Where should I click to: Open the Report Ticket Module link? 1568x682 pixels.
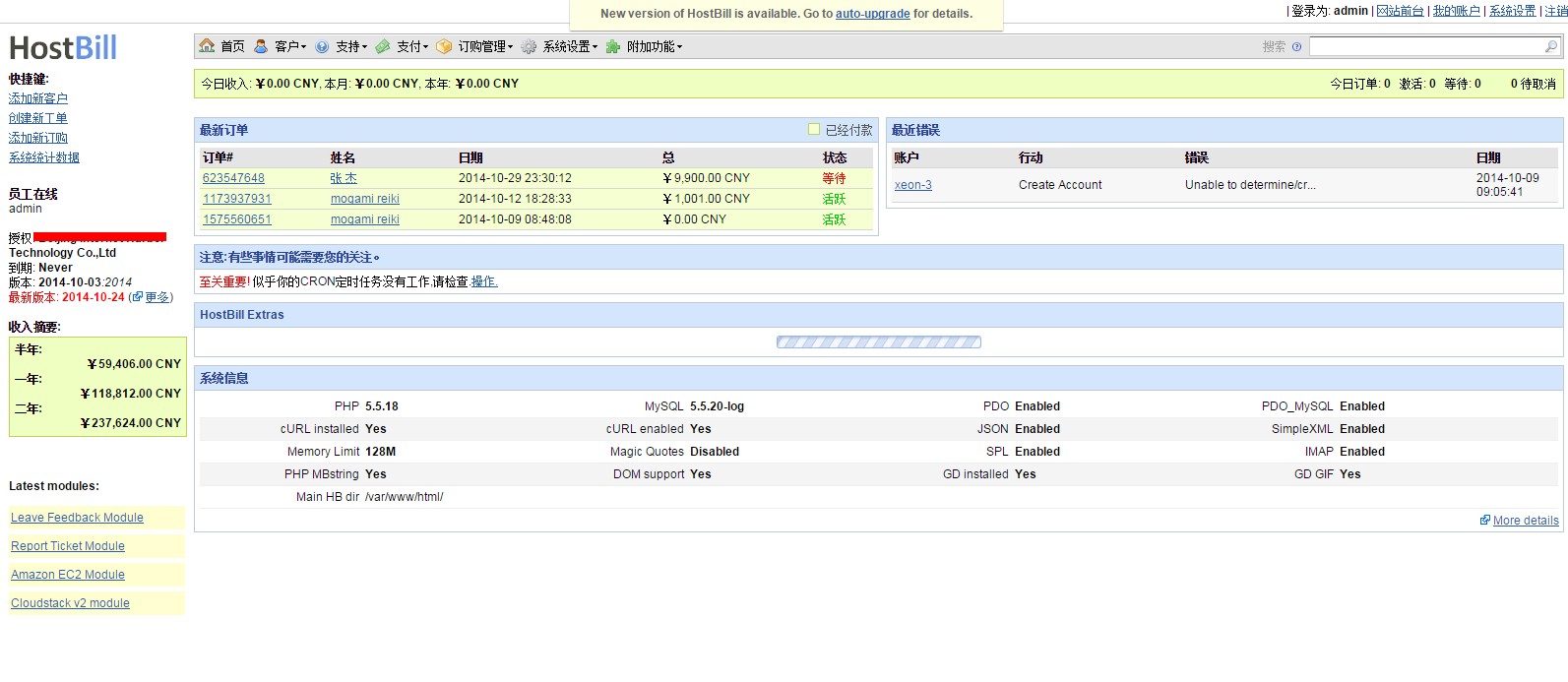[x=68, y=546]
